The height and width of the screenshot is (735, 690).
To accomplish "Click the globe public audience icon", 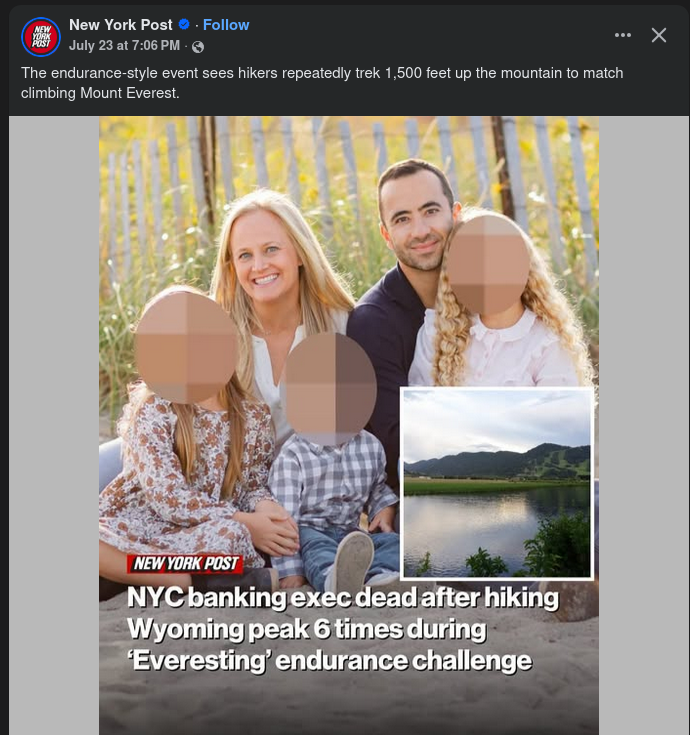I will (198, 46).
